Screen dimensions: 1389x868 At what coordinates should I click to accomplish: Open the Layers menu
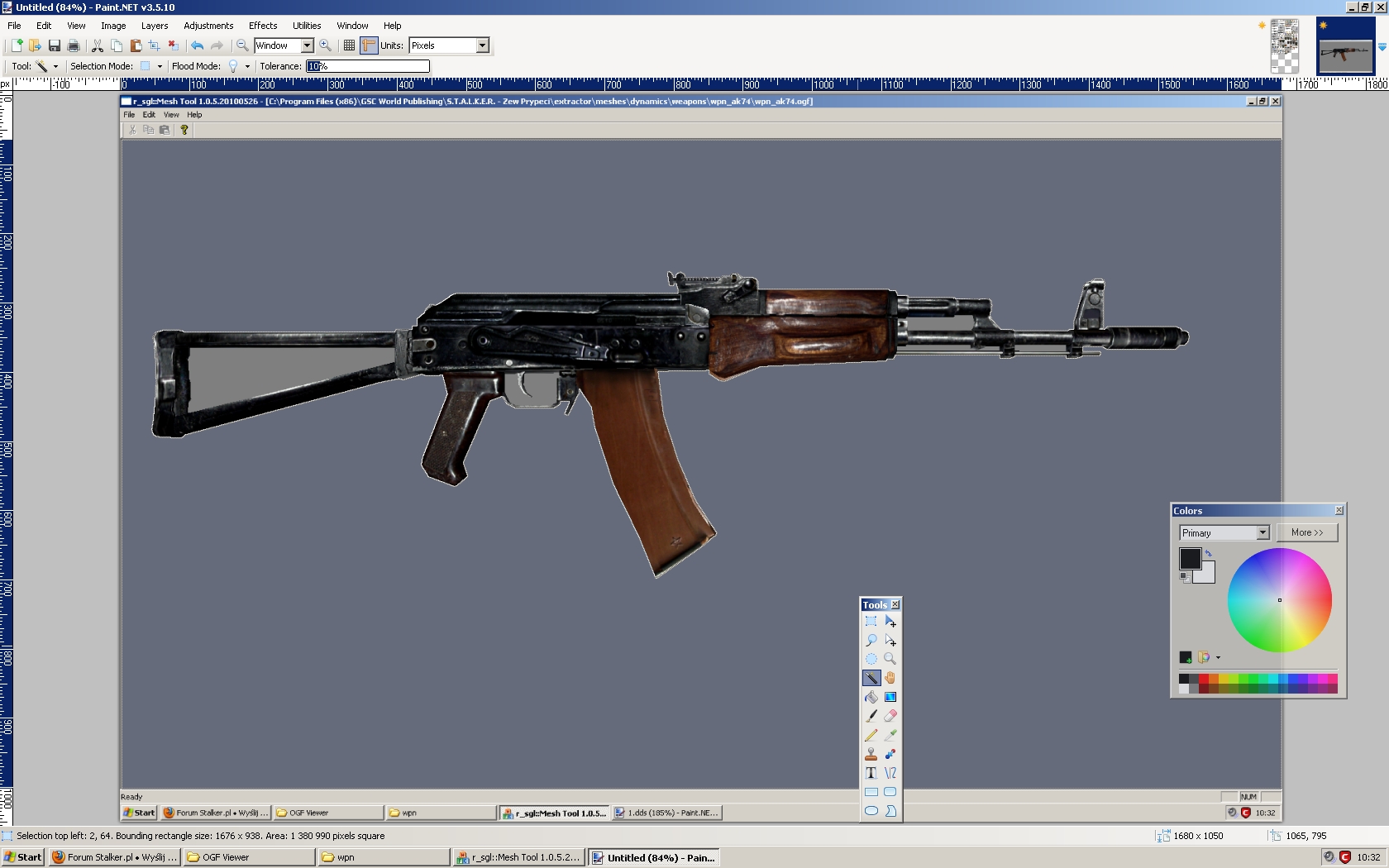(x=155, y=26)
